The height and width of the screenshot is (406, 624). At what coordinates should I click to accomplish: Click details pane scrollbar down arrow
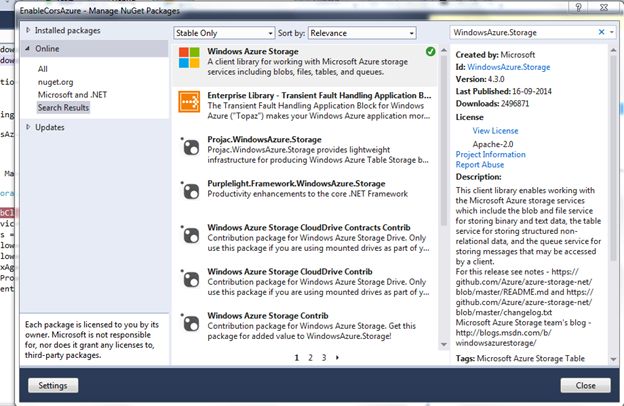613,359
